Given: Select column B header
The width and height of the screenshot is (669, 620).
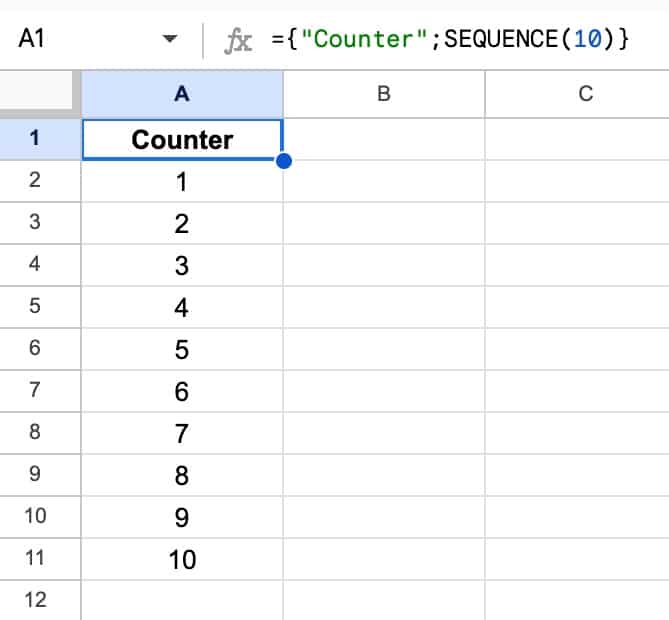Looking at the screenshot, I should 384,94.
